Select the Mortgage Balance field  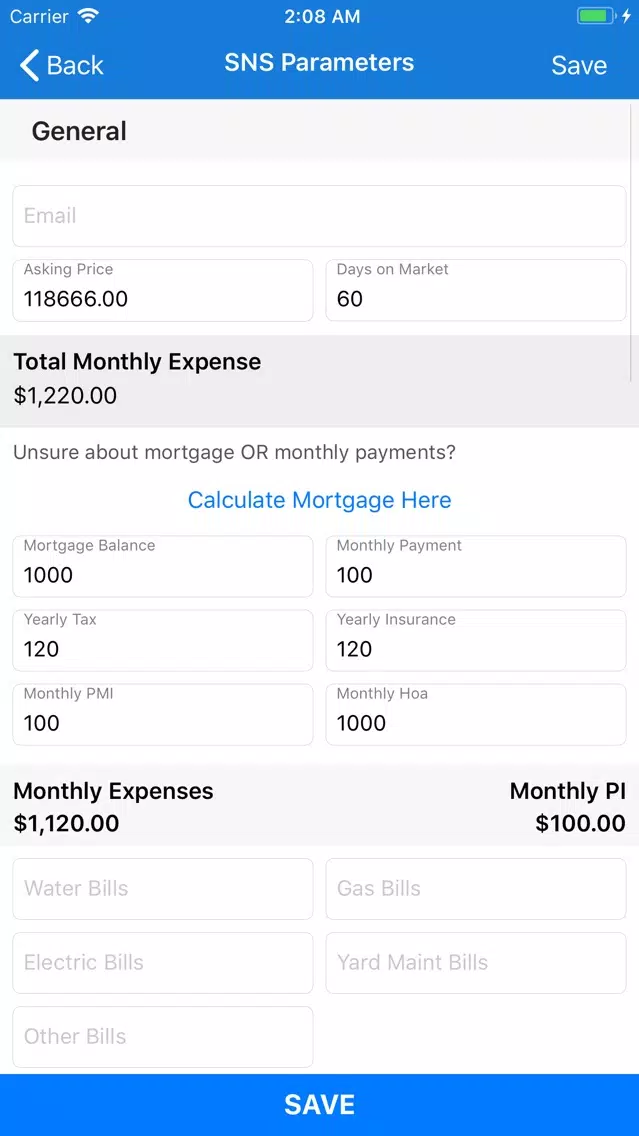pyautogui.click(x=163, y=567)
